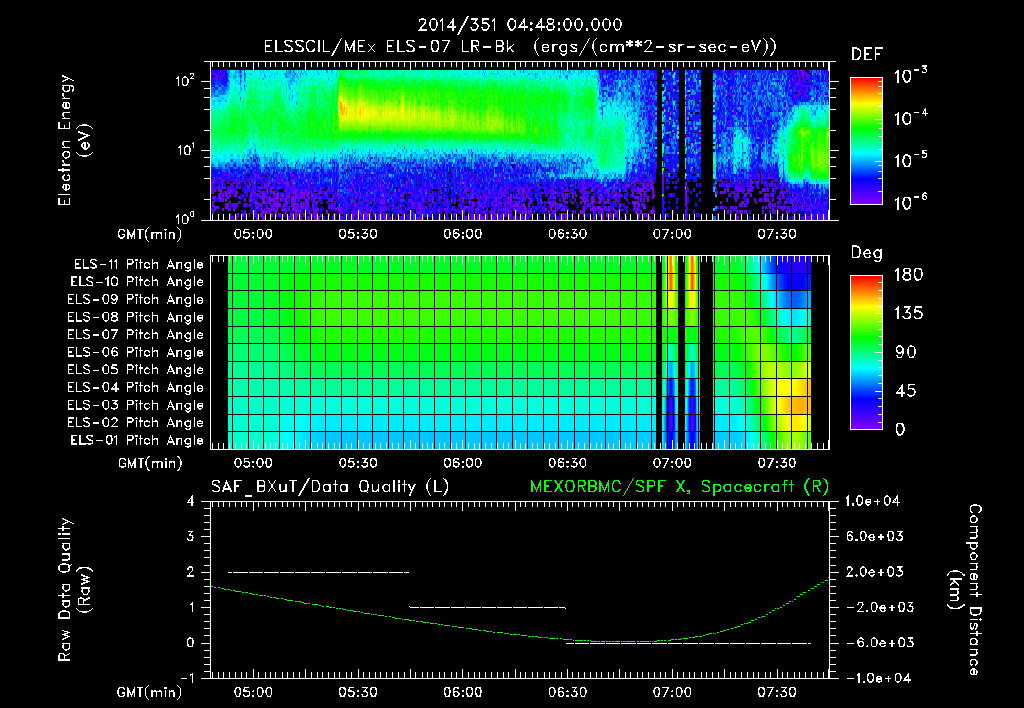This screenshot has height=708, width=1024.
Task: Click the data quality line segment at level 2
Action: pos(318,572)
